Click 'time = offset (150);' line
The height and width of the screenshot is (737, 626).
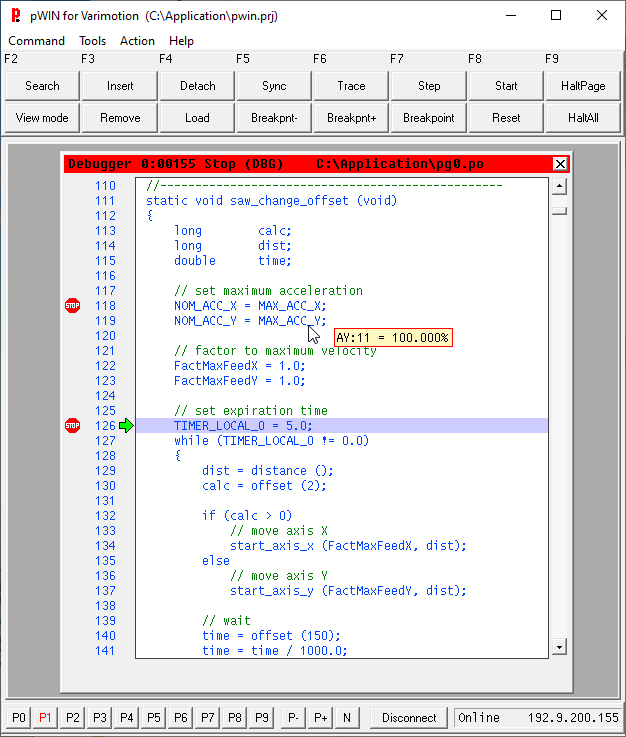[271, 636]
